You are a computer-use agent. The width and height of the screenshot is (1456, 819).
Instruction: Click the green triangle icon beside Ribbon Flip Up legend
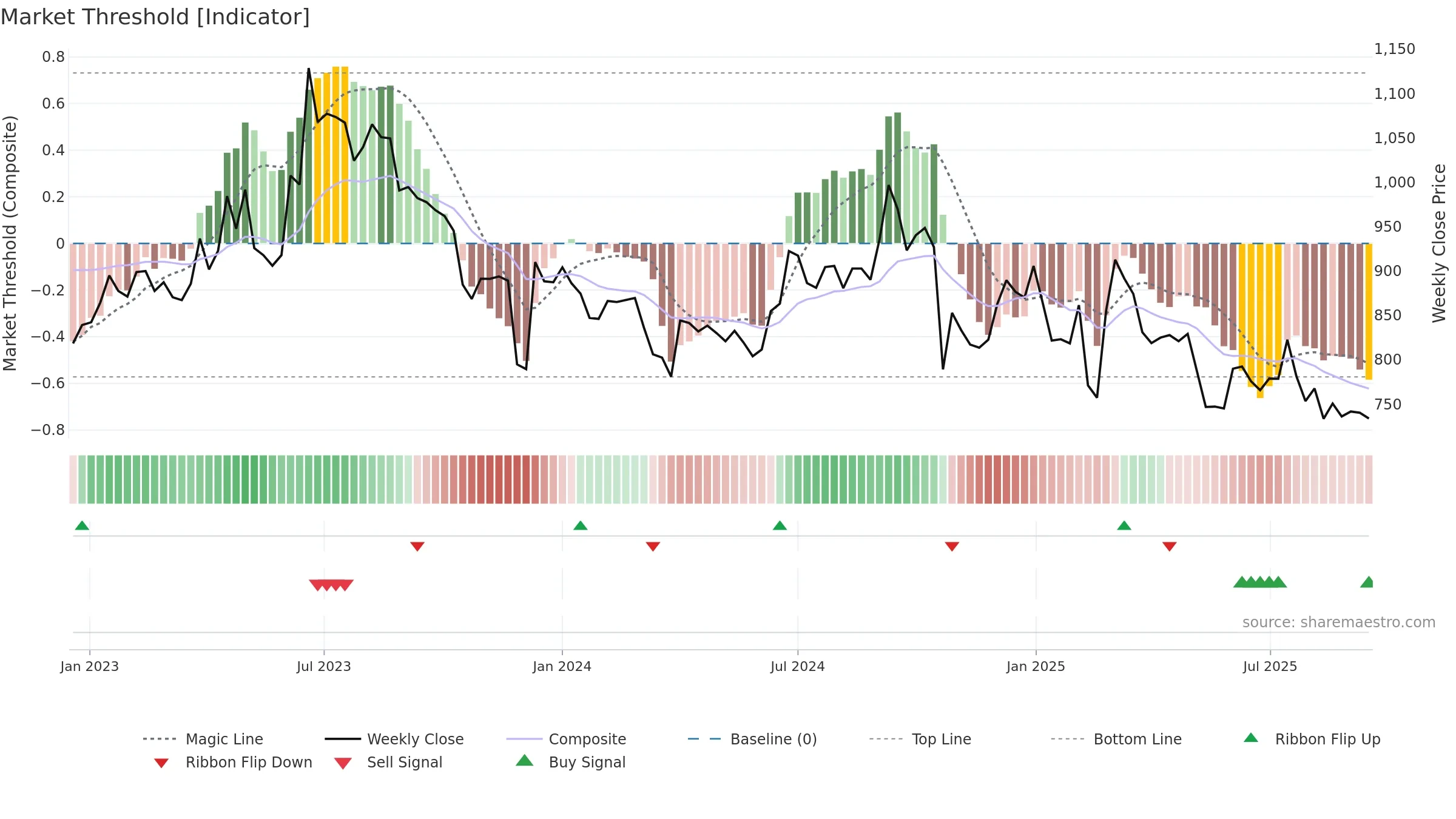point(1251,738)
